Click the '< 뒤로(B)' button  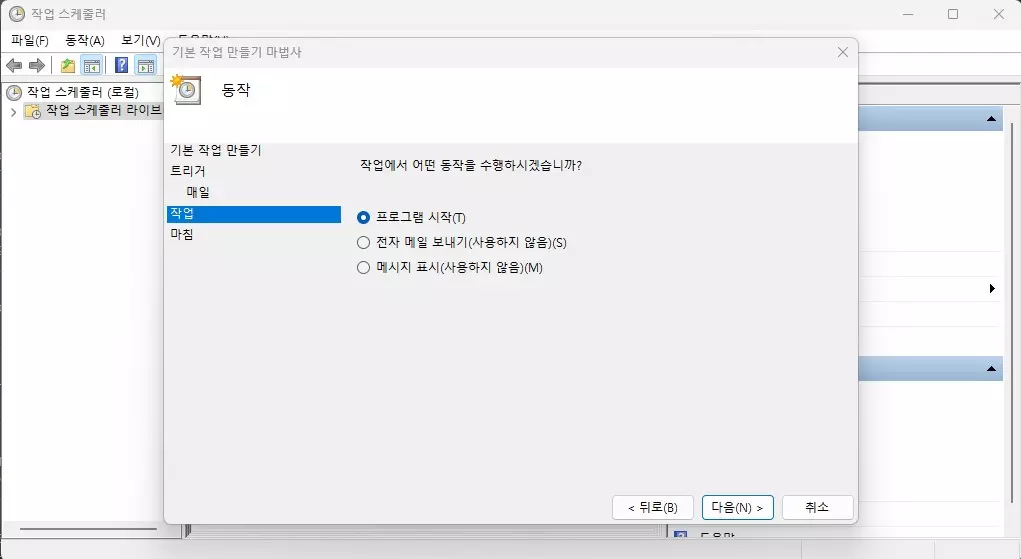click(652, 508)
